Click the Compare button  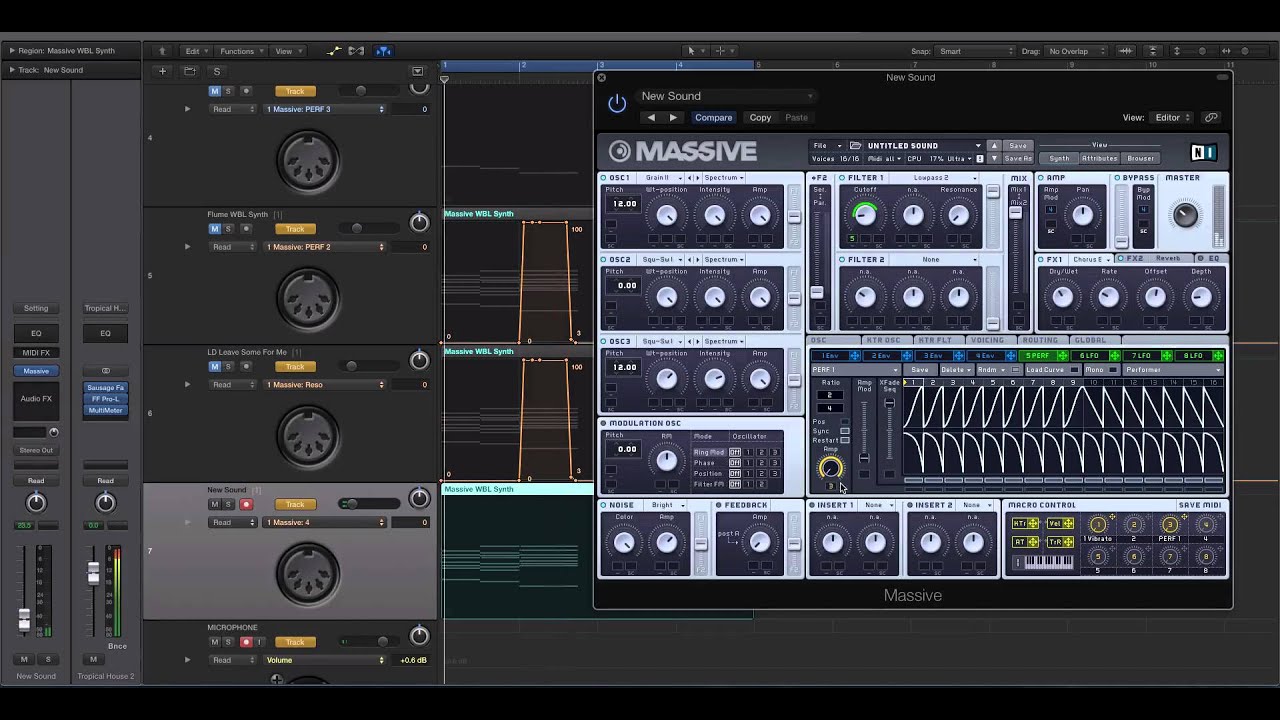[x=714, y=117]
